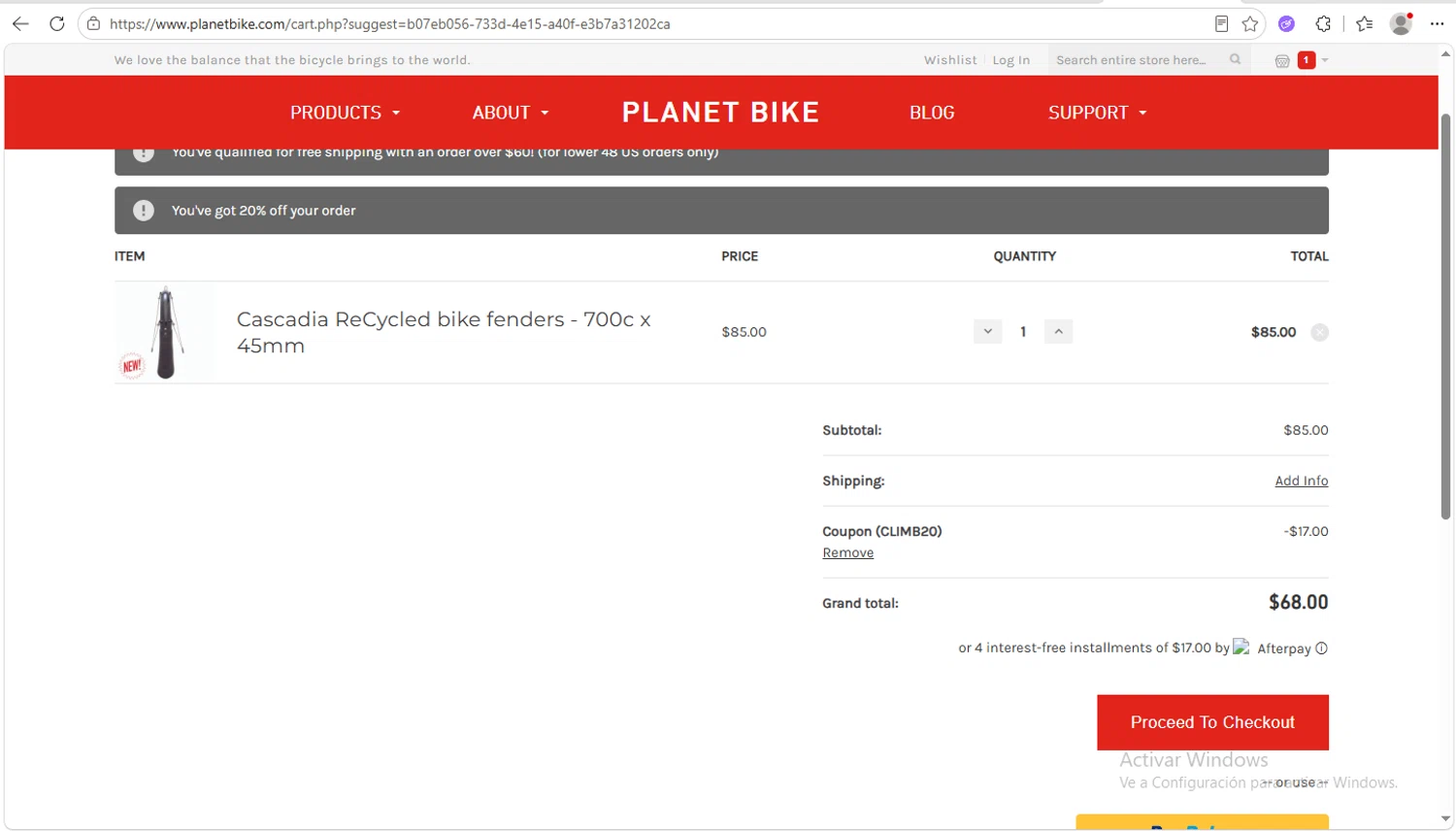
Task: Expand the ABOUT menu
Action: point(511,113)
